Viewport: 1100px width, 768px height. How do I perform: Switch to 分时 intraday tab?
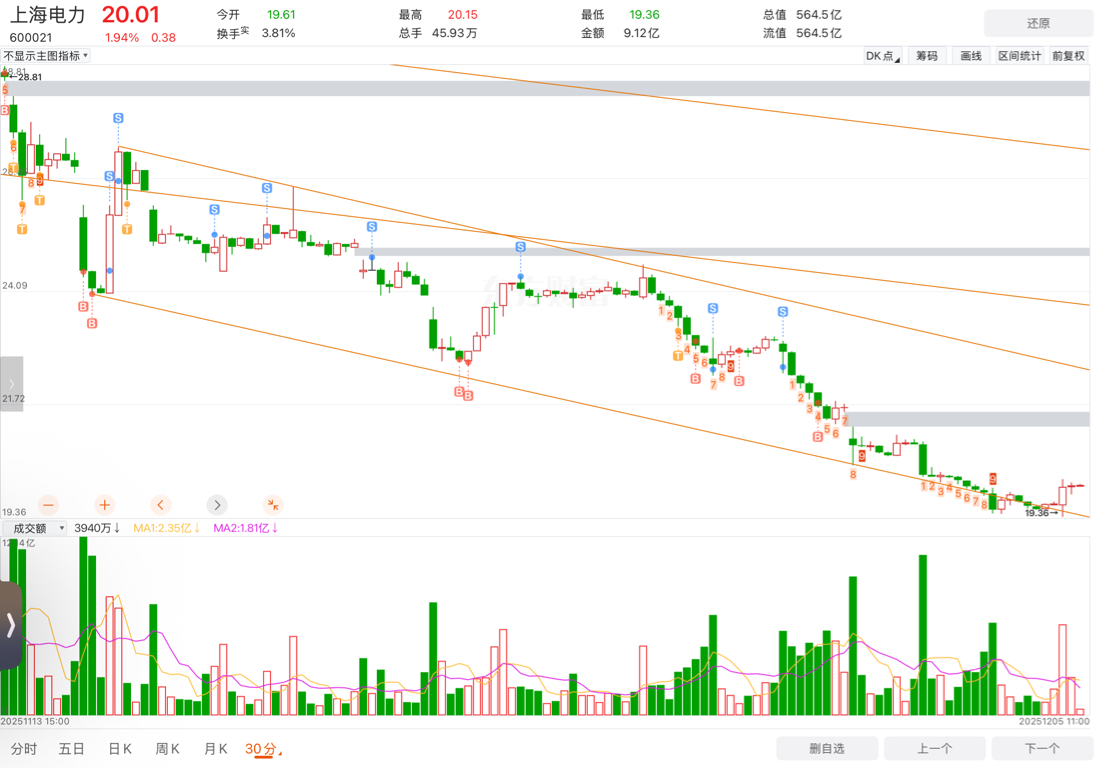point(24,749)
